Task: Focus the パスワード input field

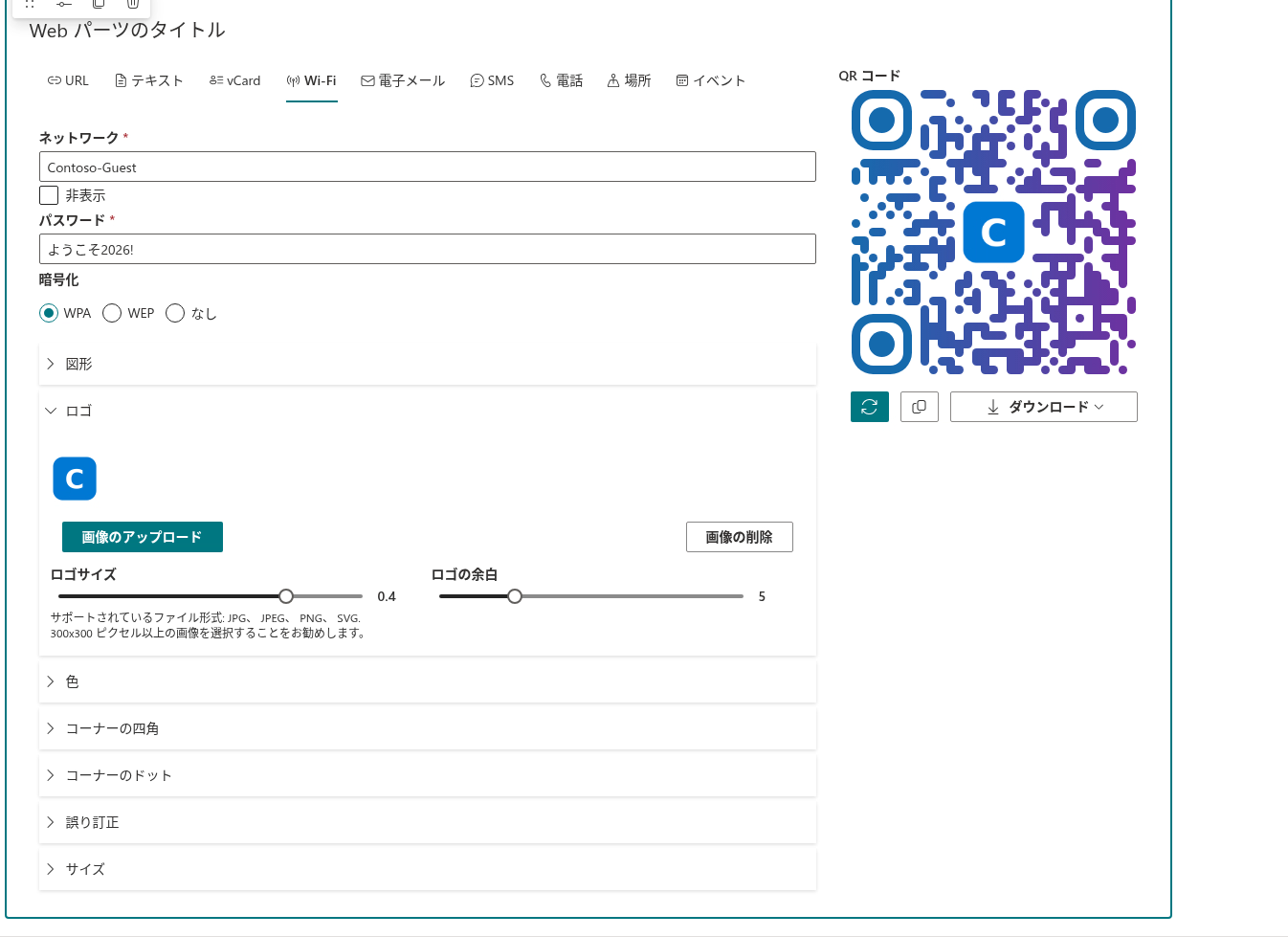Action: coord(428,249)
